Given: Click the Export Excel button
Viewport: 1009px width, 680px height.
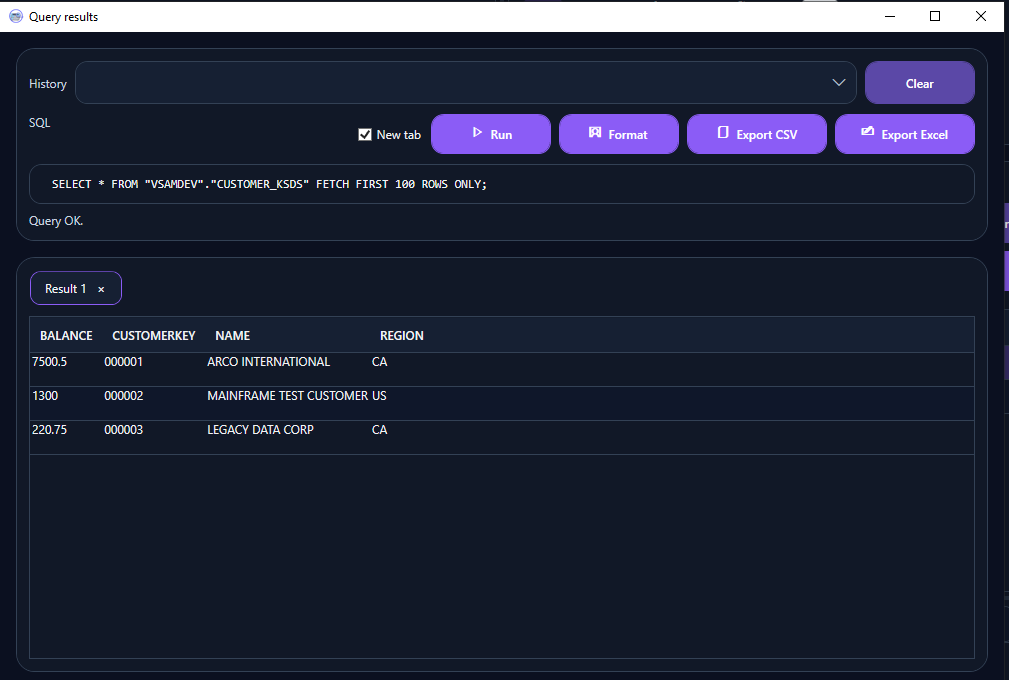Looking at the screenshot, I should point(905,134).
